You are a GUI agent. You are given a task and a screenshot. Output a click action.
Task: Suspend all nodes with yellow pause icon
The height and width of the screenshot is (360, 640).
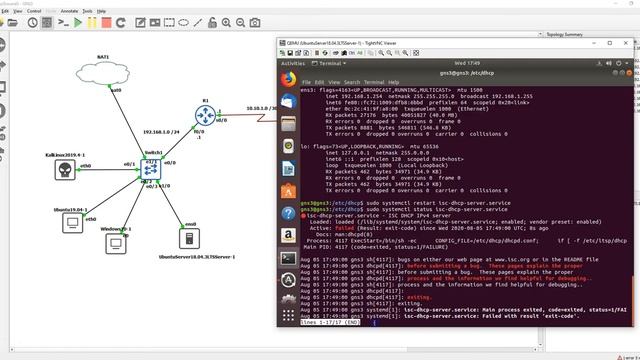[92, 22]
